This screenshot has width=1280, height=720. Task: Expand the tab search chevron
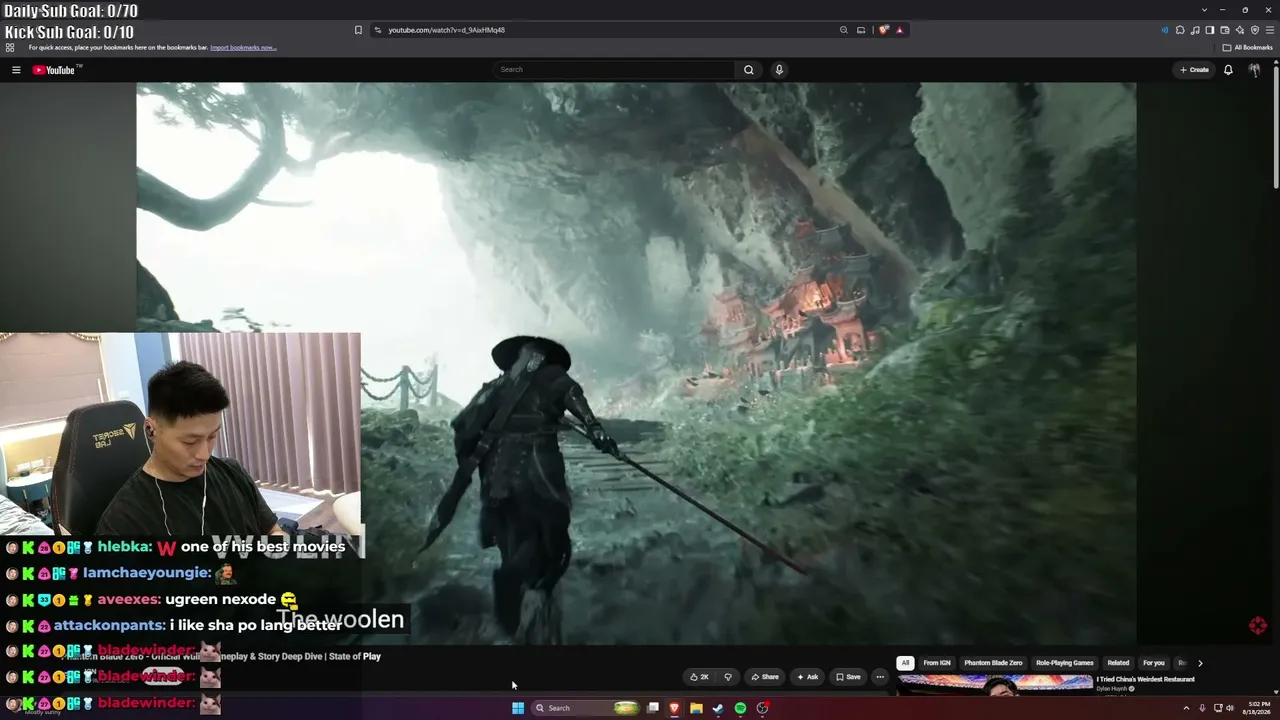(x=1204, y=10)
